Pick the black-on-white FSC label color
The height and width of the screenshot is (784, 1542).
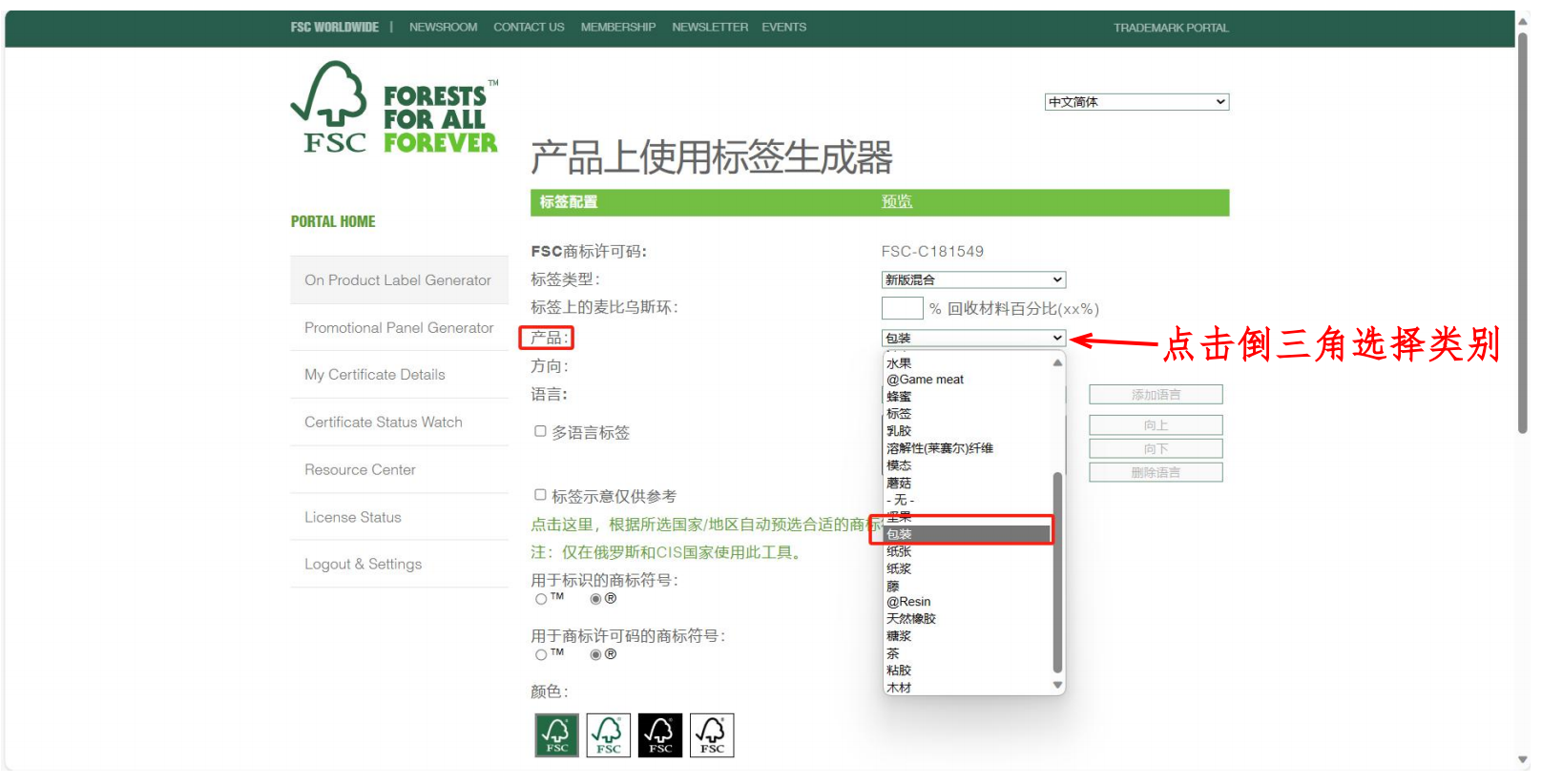(x=712, y=735)
